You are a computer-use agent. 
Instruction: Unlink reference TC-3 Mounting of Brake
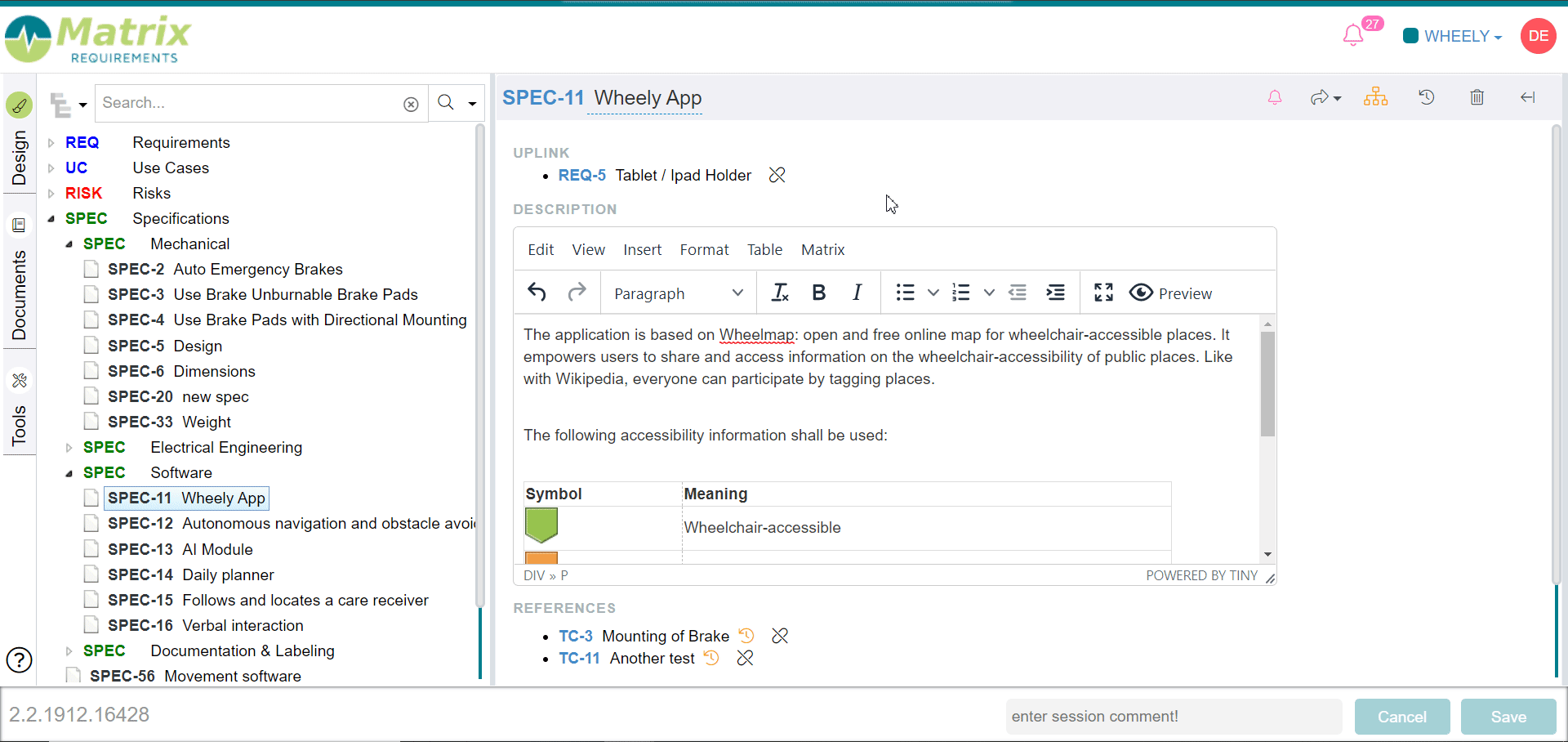click(x=780, y=635)
